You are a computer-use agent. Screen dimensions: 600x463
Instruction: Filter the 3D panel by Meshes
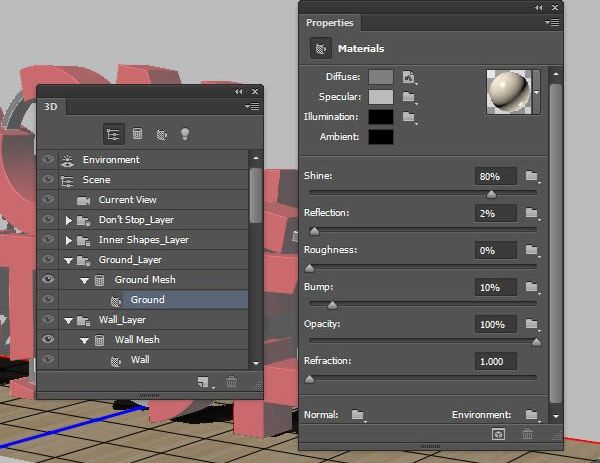137,134
